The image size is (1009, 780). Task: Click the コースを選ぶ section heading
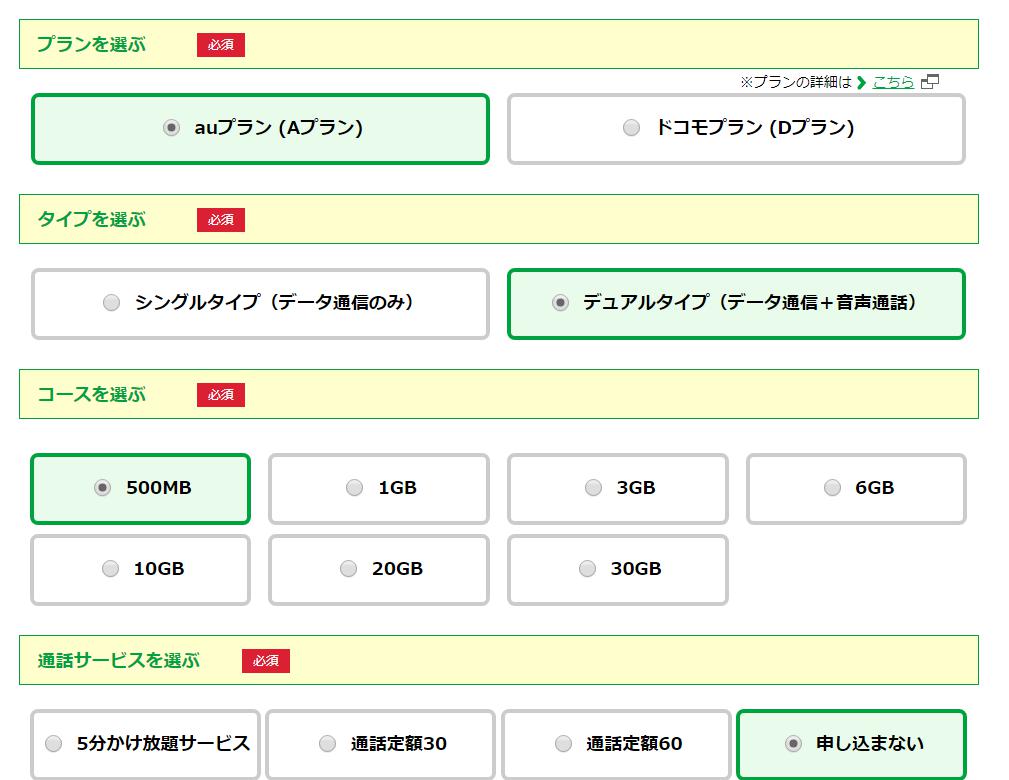91,395
